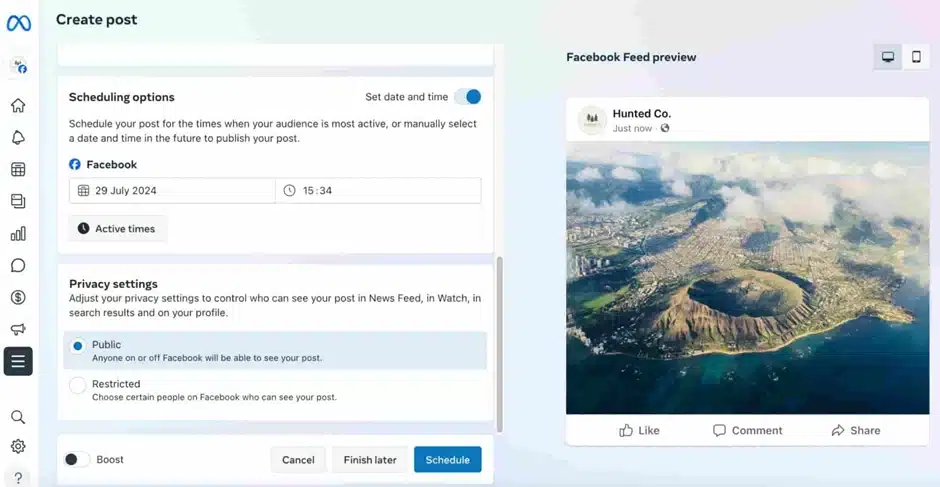940x487 pixels.
Task: Select the Restricted privacy option
Action: pos(78,385)
